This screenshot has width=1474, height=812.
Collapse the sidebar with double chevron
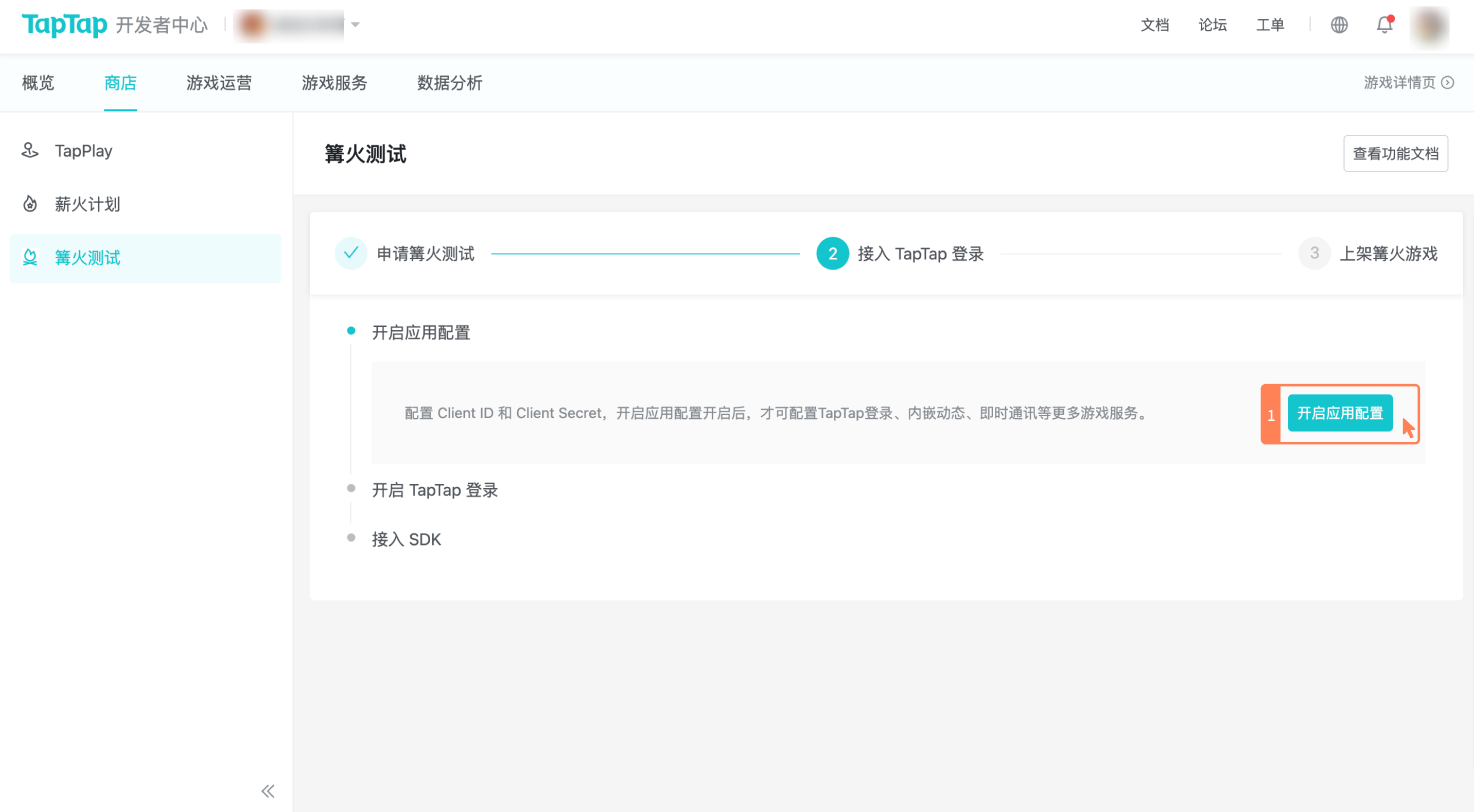click(x=267, y=790)
